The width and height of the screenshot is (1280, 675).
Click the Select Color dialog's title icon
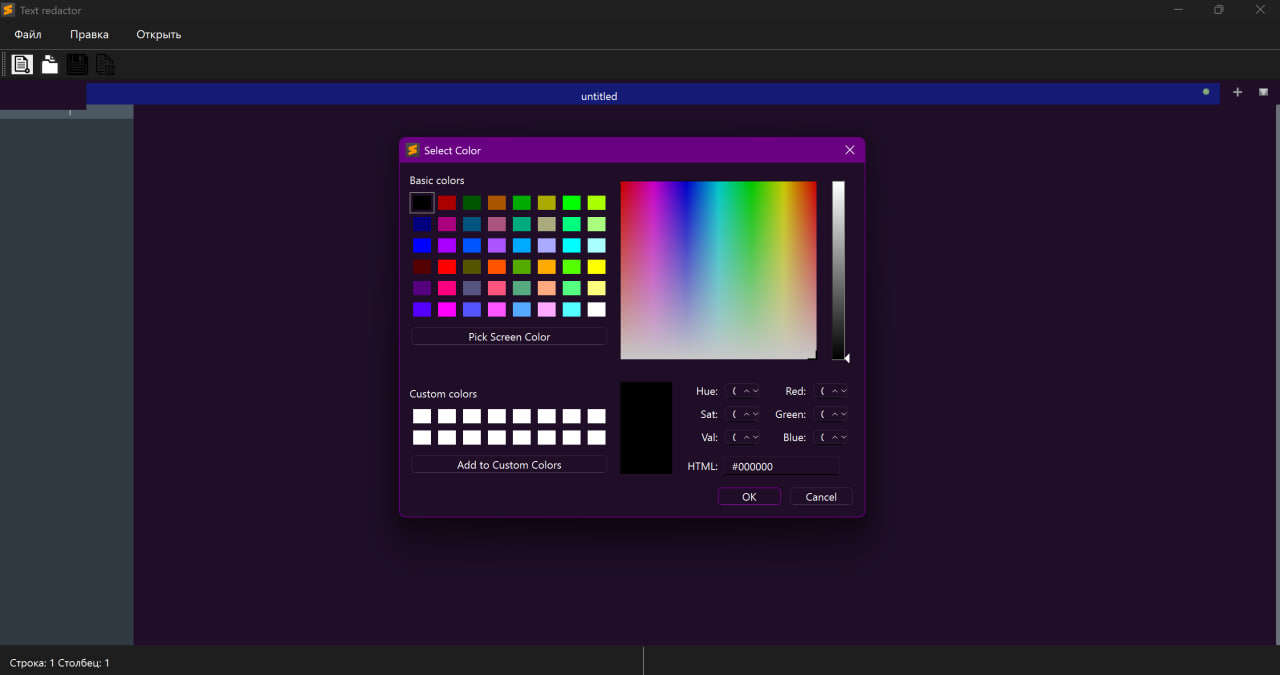(x=413, y=150)
